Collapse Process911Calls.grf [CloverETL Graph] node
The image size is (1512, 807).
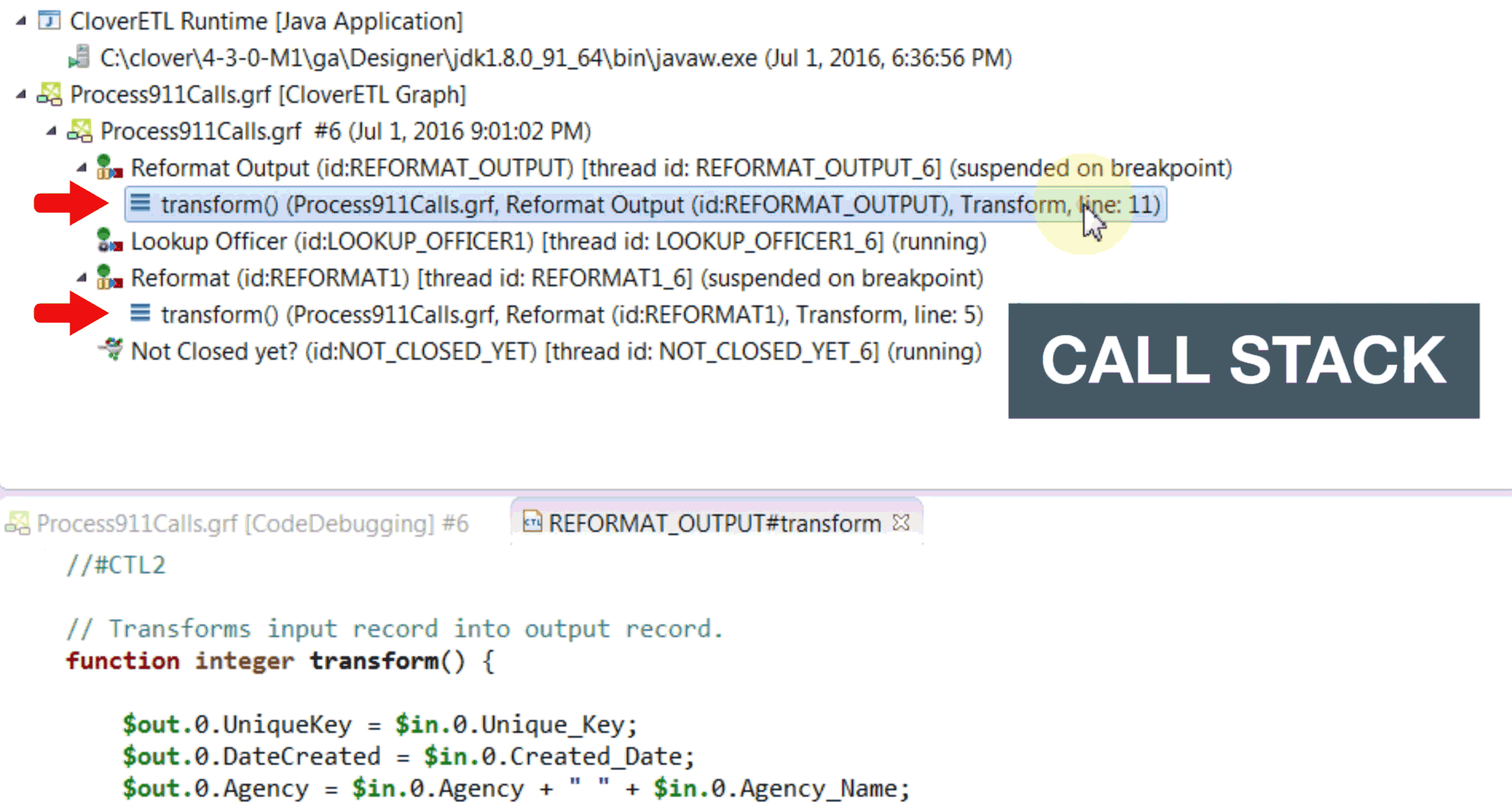(20, 95)
